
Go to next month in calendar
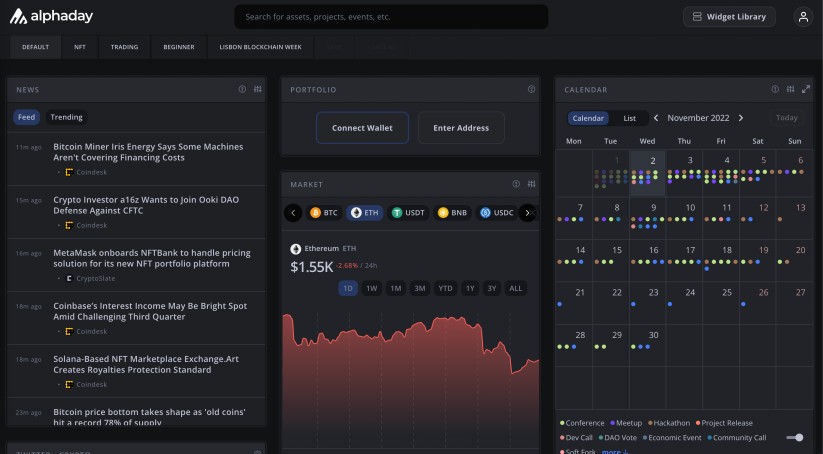741,118
